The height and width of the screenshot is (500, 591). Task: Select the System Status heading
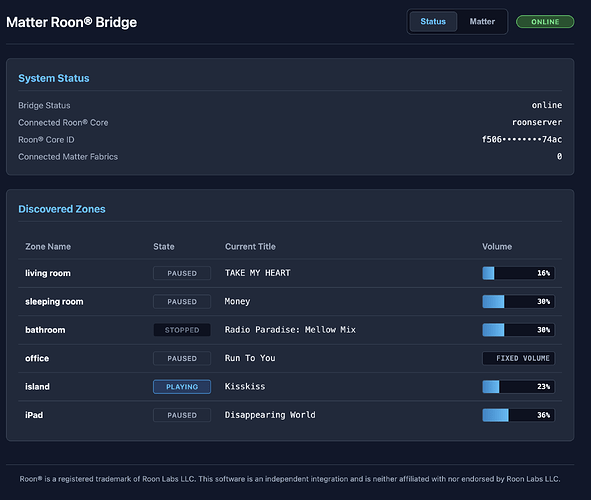(x=54, y=78)
